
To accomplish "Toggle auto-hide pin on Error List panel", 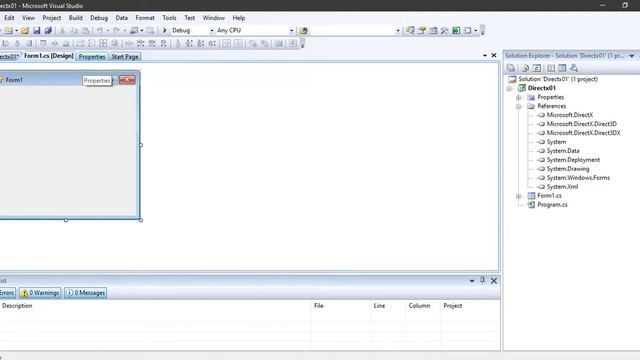I will point(482,280).
